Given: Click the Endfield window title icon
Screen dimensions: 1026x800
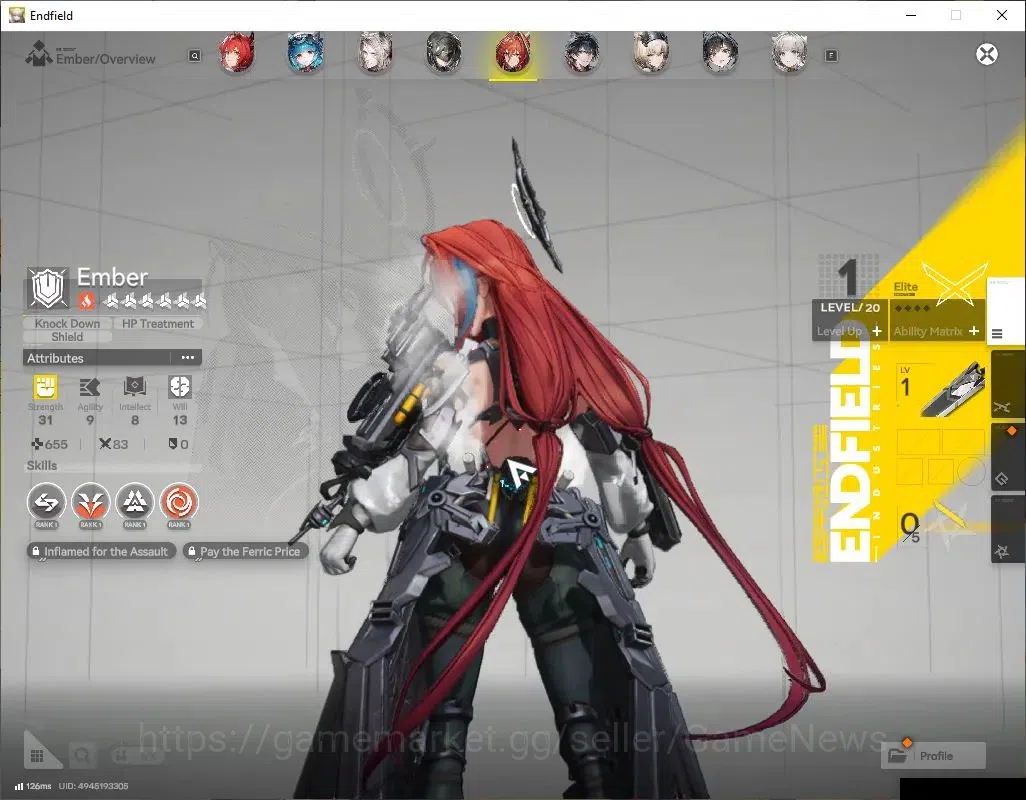Looking at the screenshot, I should (x=16, y=15).
